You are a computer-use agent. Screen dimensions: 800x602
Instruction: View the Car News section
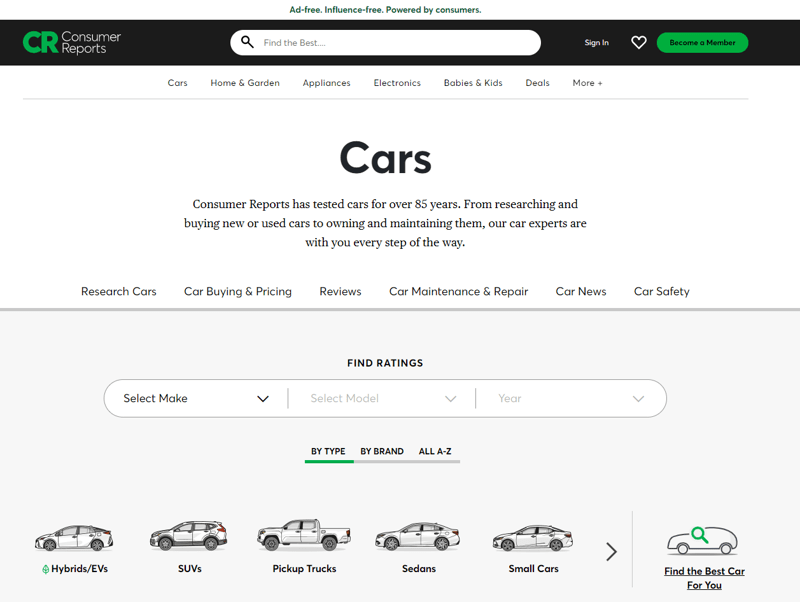pos(581,291)
